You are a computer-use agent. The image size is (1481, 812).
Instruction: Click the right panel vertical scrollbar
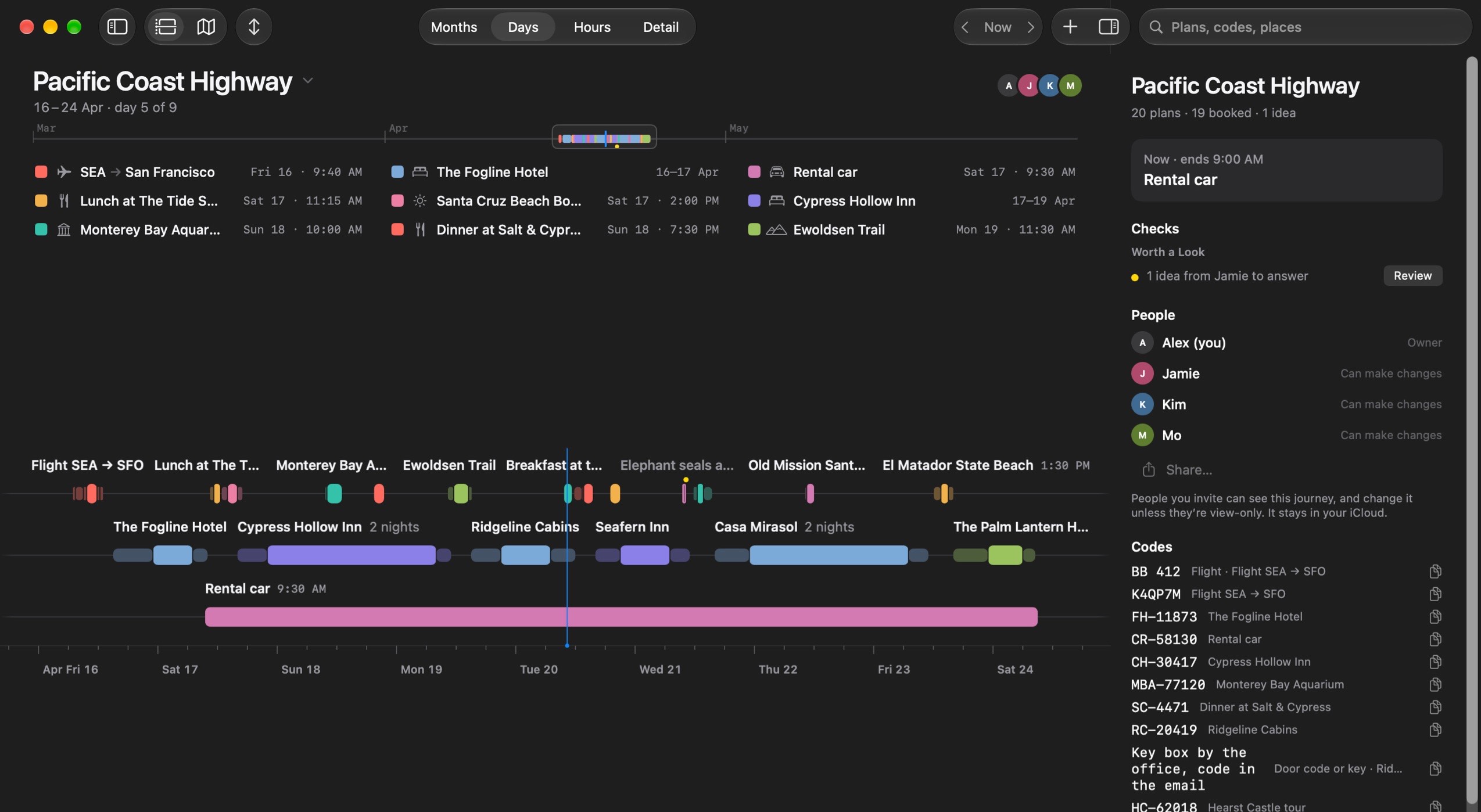1471,430
